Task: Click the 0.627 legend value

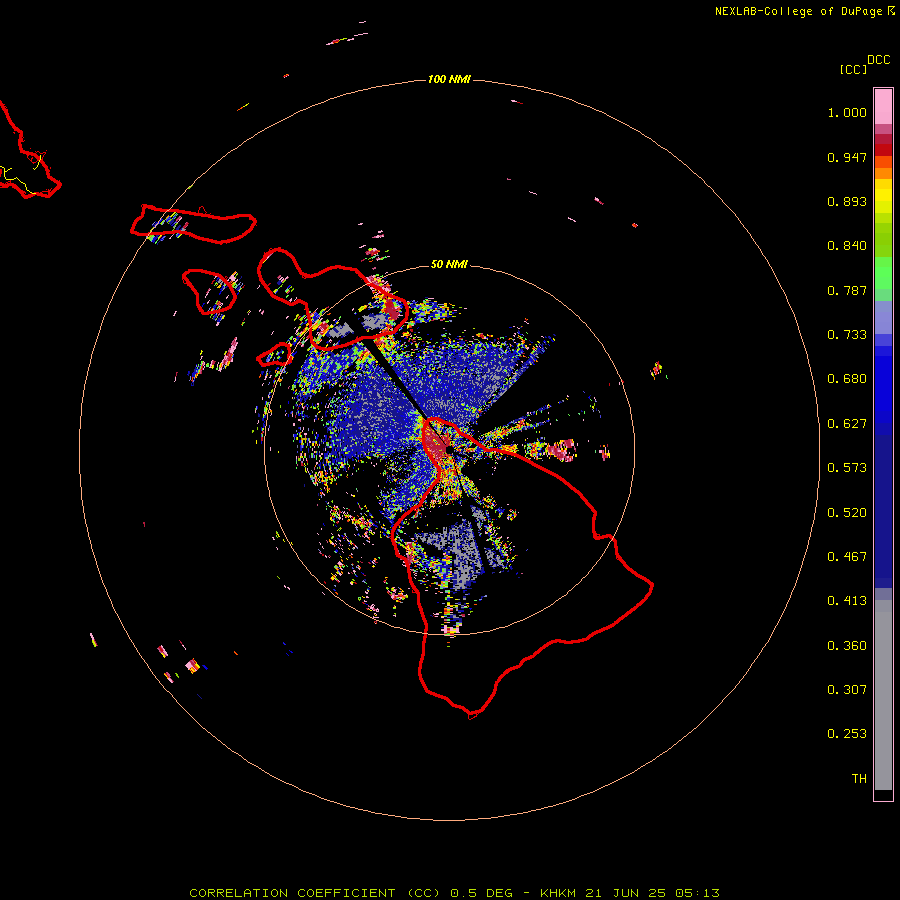Action: [847, 424]
